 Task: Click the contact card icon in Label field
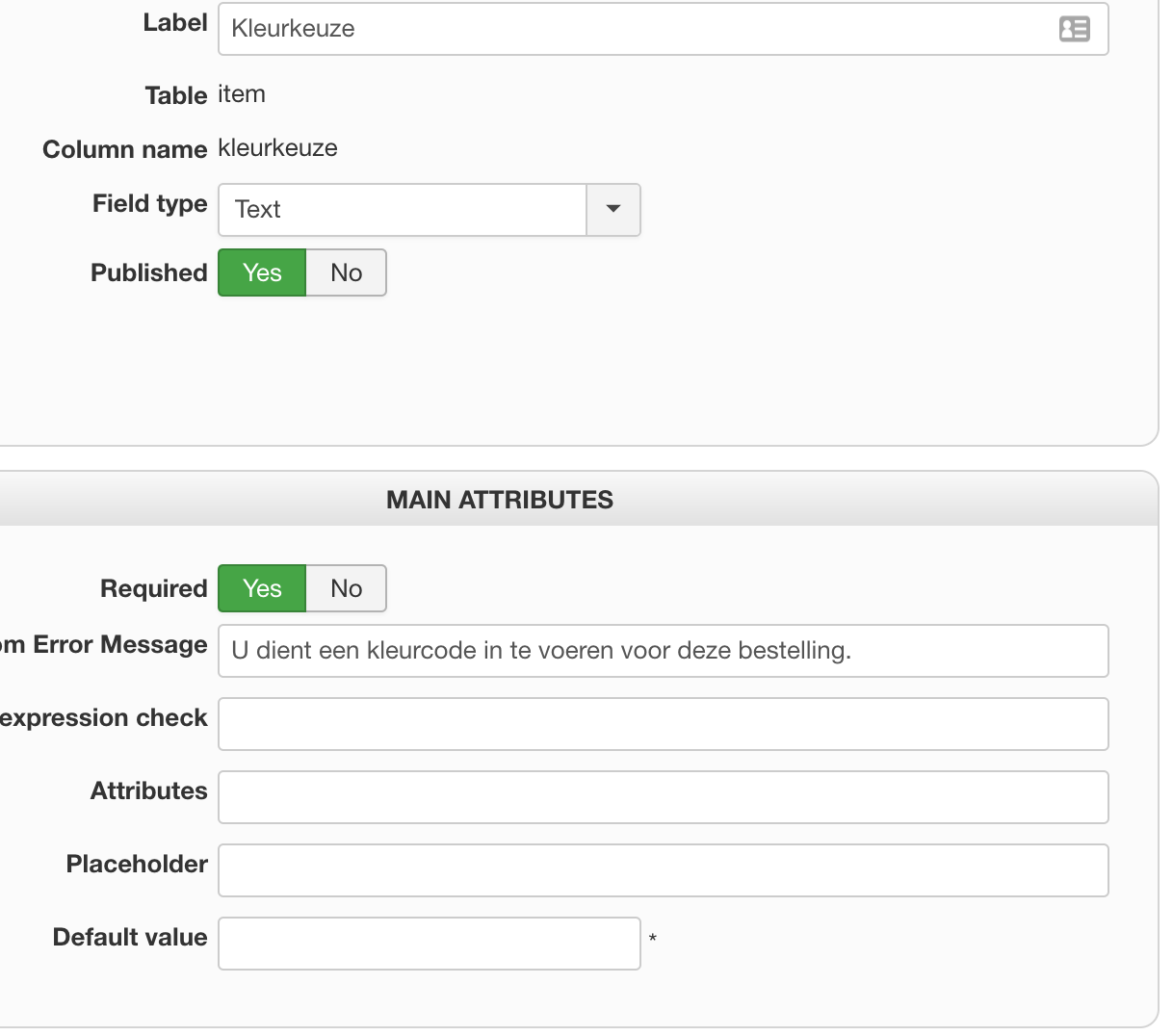1074,29
